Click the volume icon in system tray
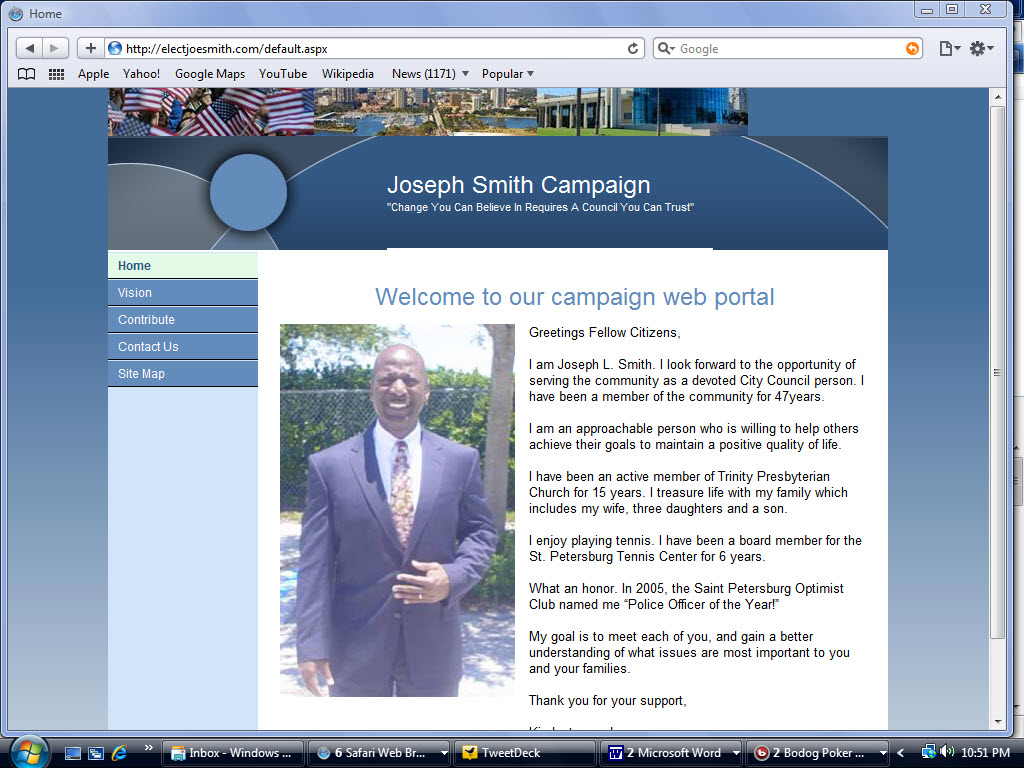This screenshot has width=1024, height=768. click(x=947, y=752)
